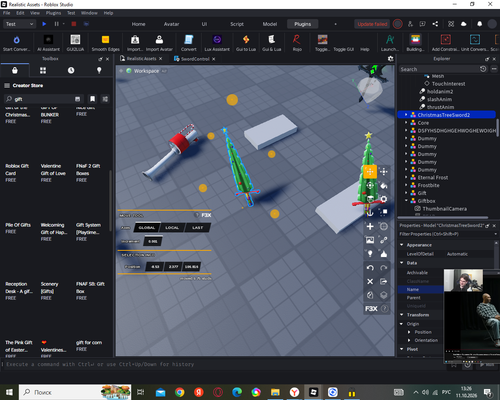The height and width of the screenshot is (400, 500).
Task: Open the notifications bell
Action: coord(479,24)
